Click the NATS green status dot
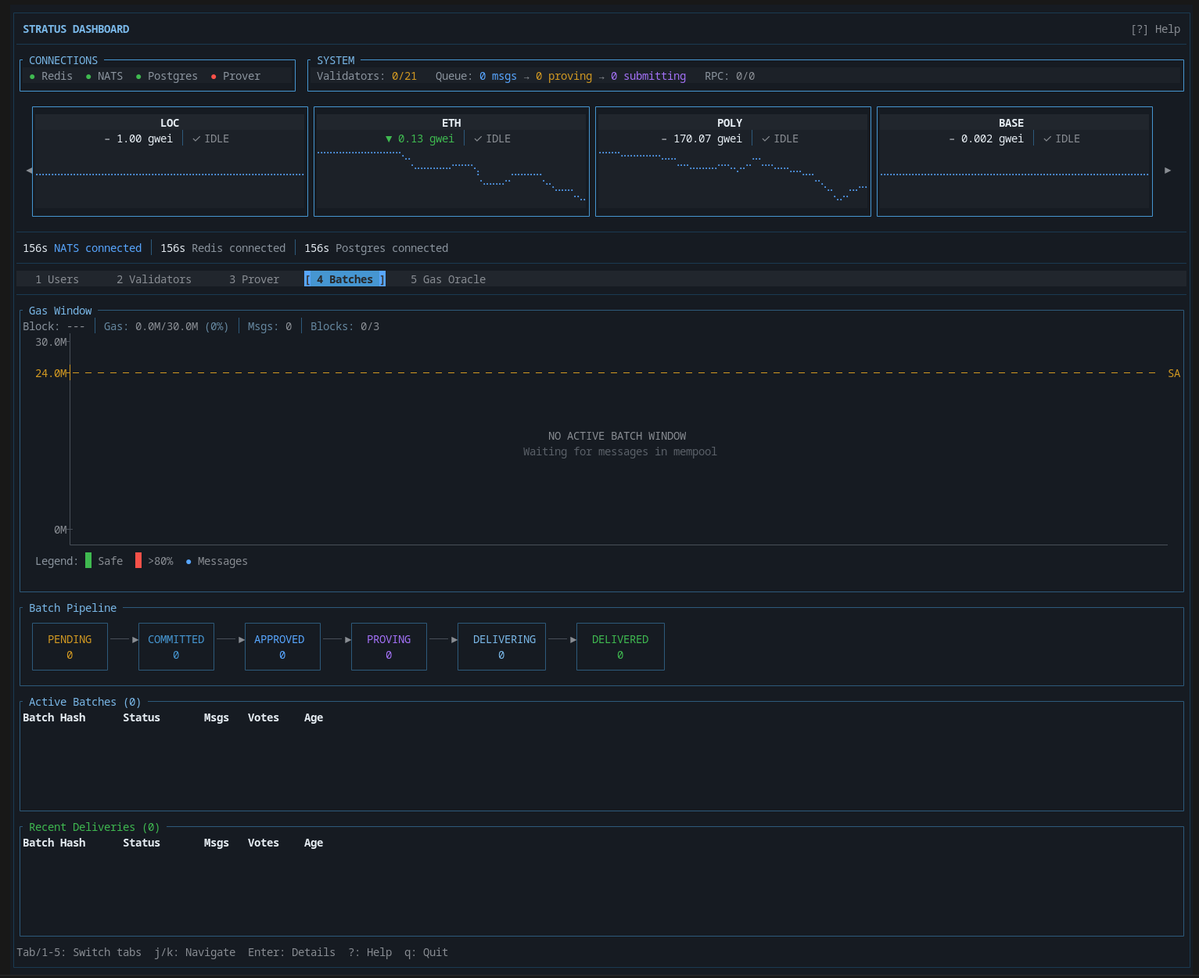 pyautogui.click(x=89, y=76)
